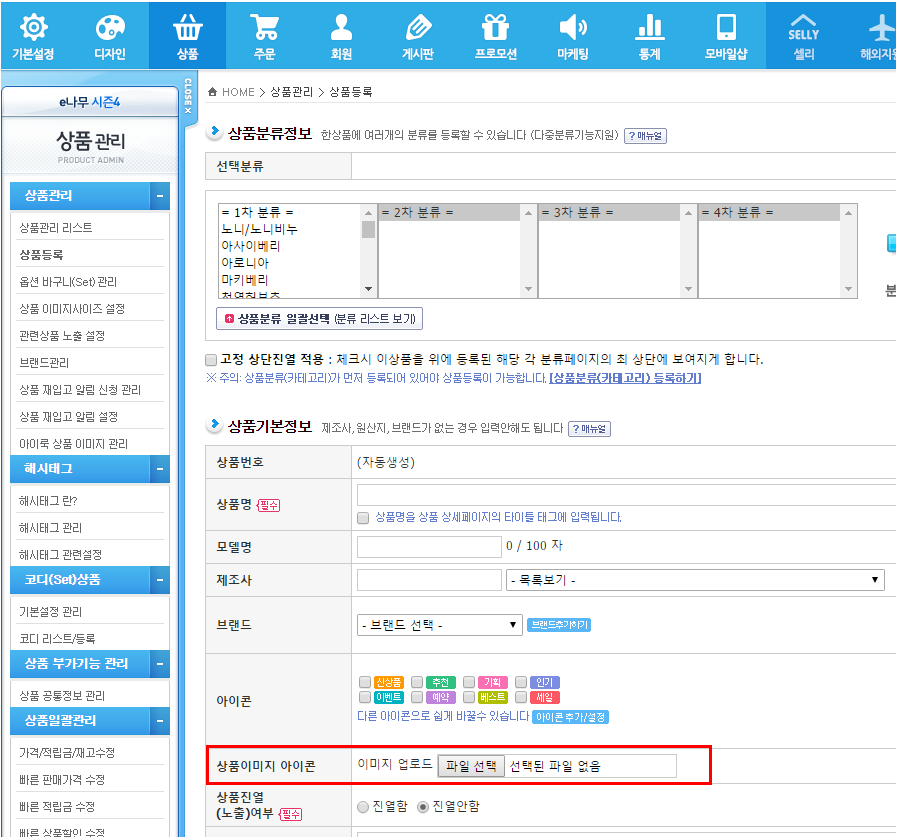Viewport: 897px width, 839px height.
Task: Open the 상품분류(카테고리) 등록하기 link
Action: click(x=625, y=378)
